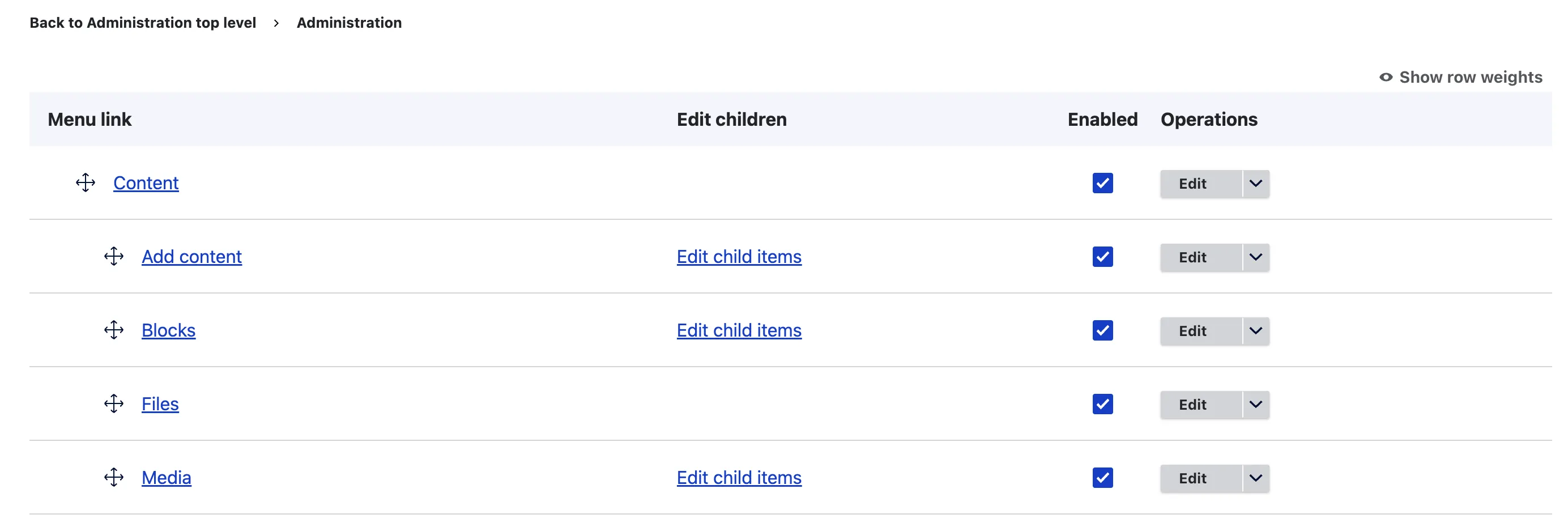The height and width of the screenshot is (527, 1568).
Task: Disable the Media menu link checkbox
Action: [x=1102, y=478]
